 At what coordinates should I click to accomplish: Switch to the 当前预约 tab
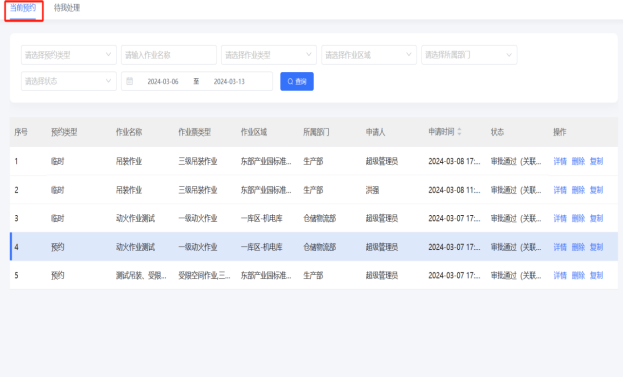(23, 8)
